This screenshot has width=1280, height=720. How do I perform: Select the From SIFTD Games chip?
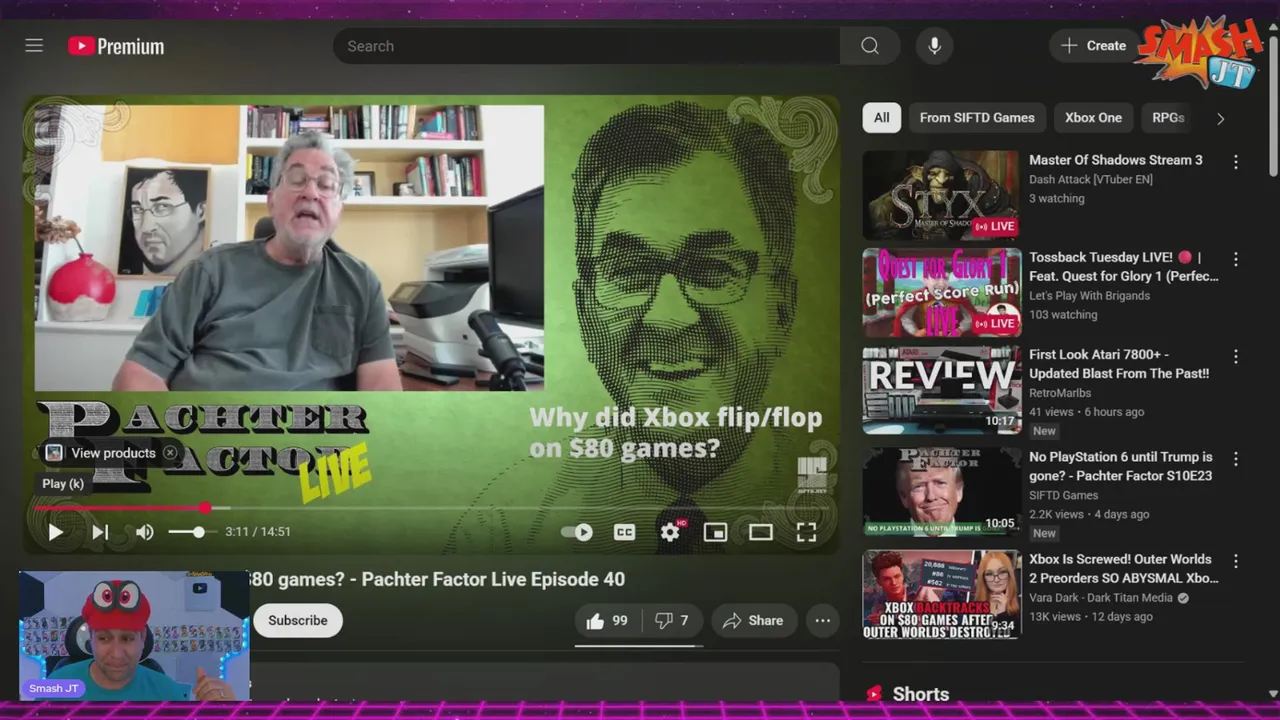click(x=977, y=118)
